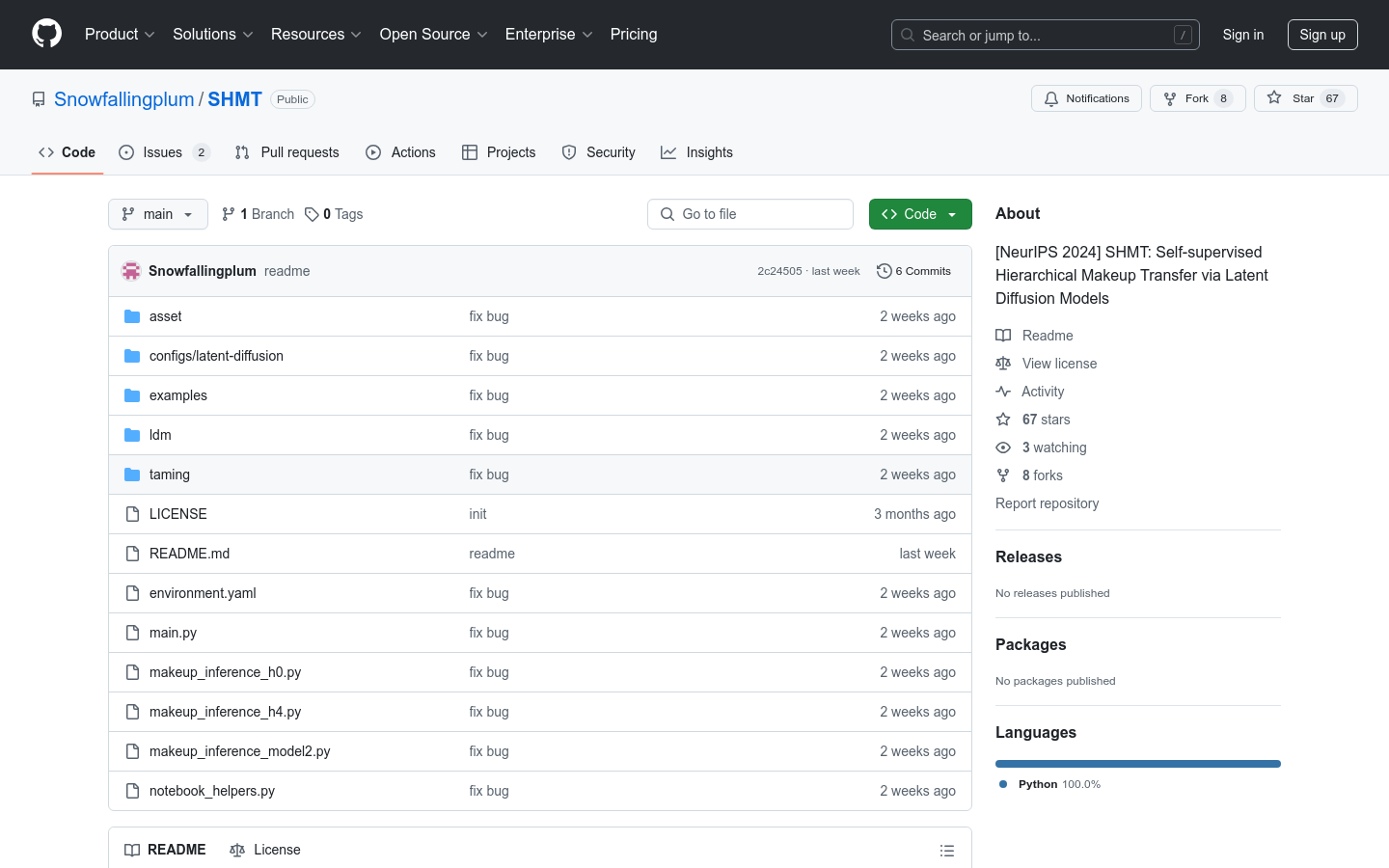
Task: Click the watching eye icon
Action: pos(1003,448)
